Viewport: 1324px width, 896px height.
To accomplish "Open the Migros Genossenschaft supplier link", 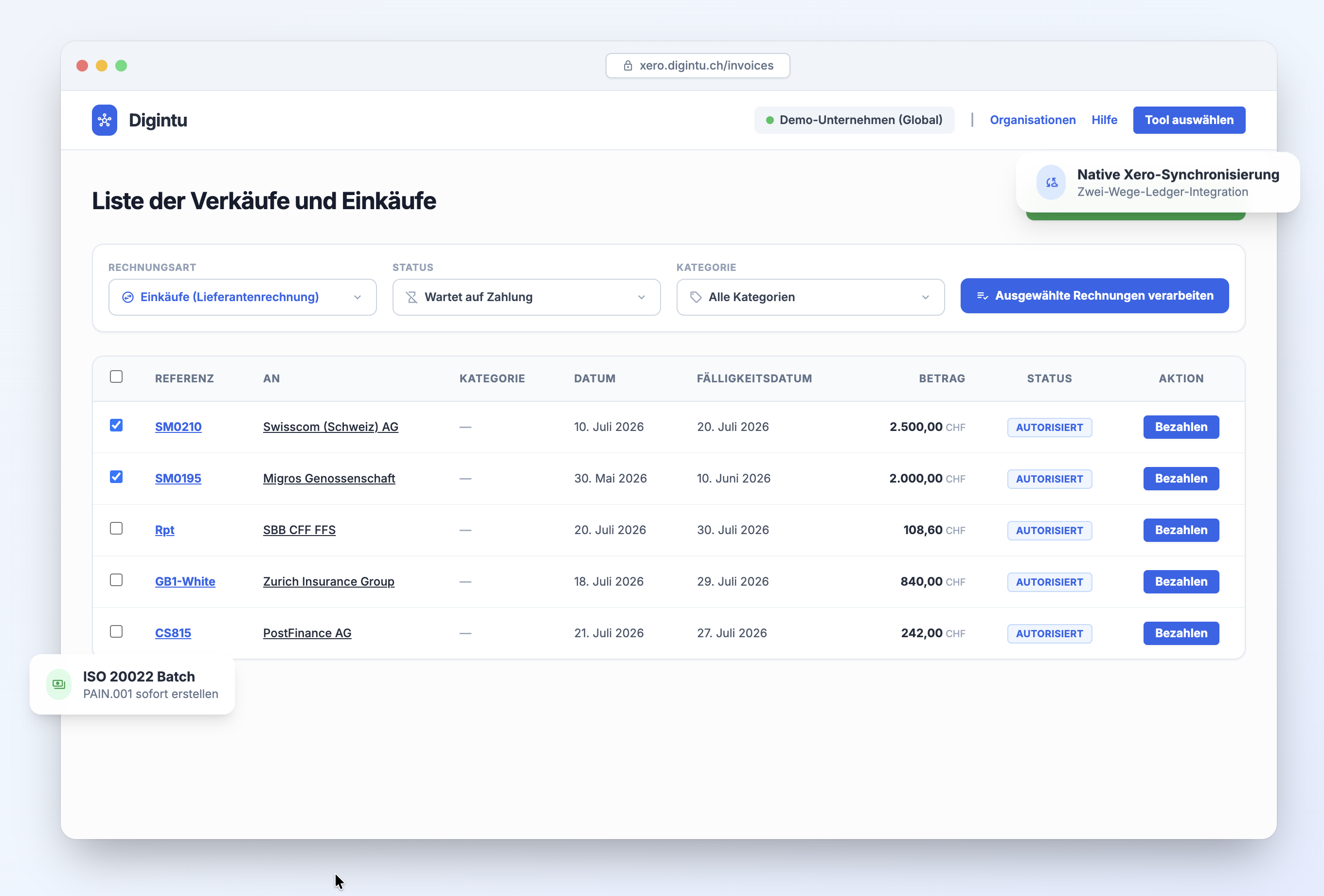I will point(329,479).
